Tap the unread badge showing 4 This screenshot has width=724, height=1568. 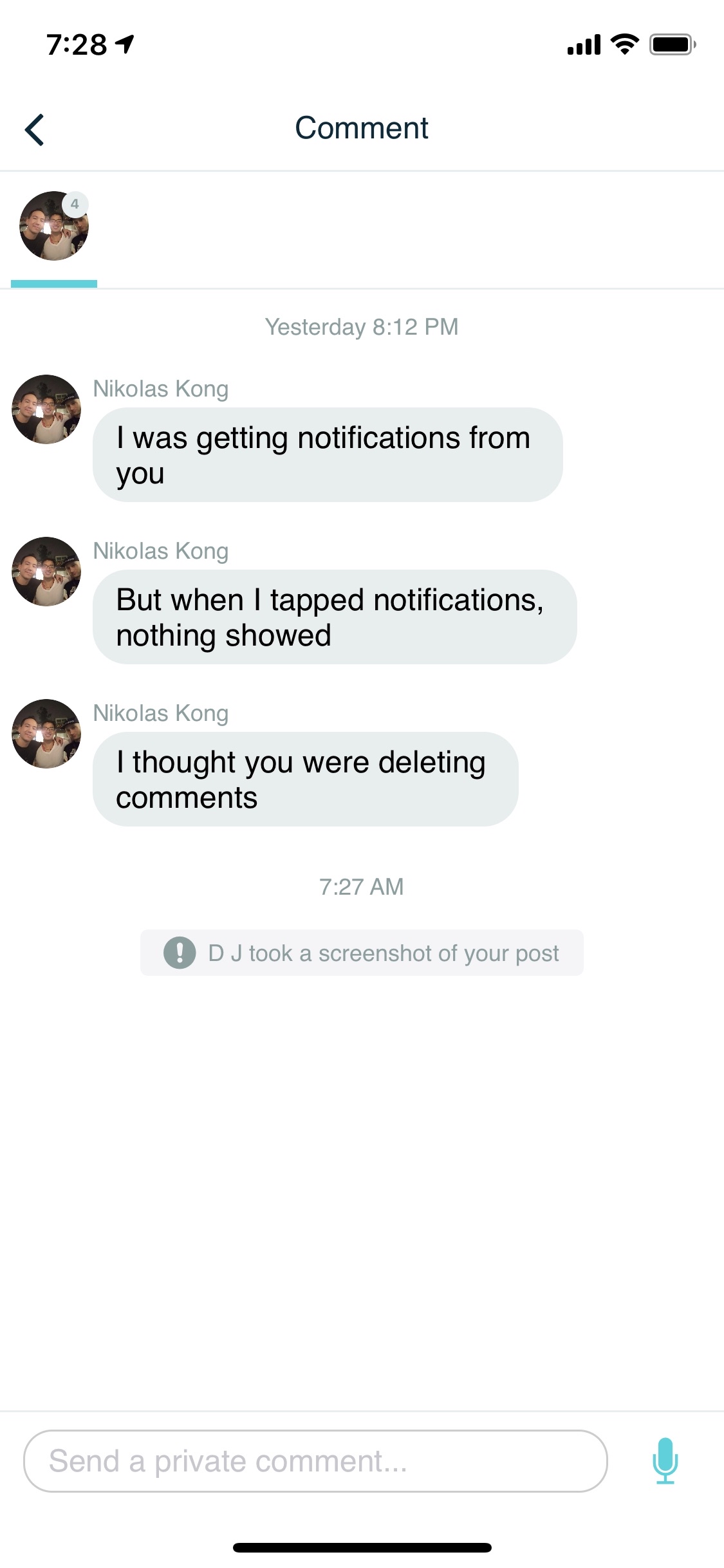(x=75, y=204)
